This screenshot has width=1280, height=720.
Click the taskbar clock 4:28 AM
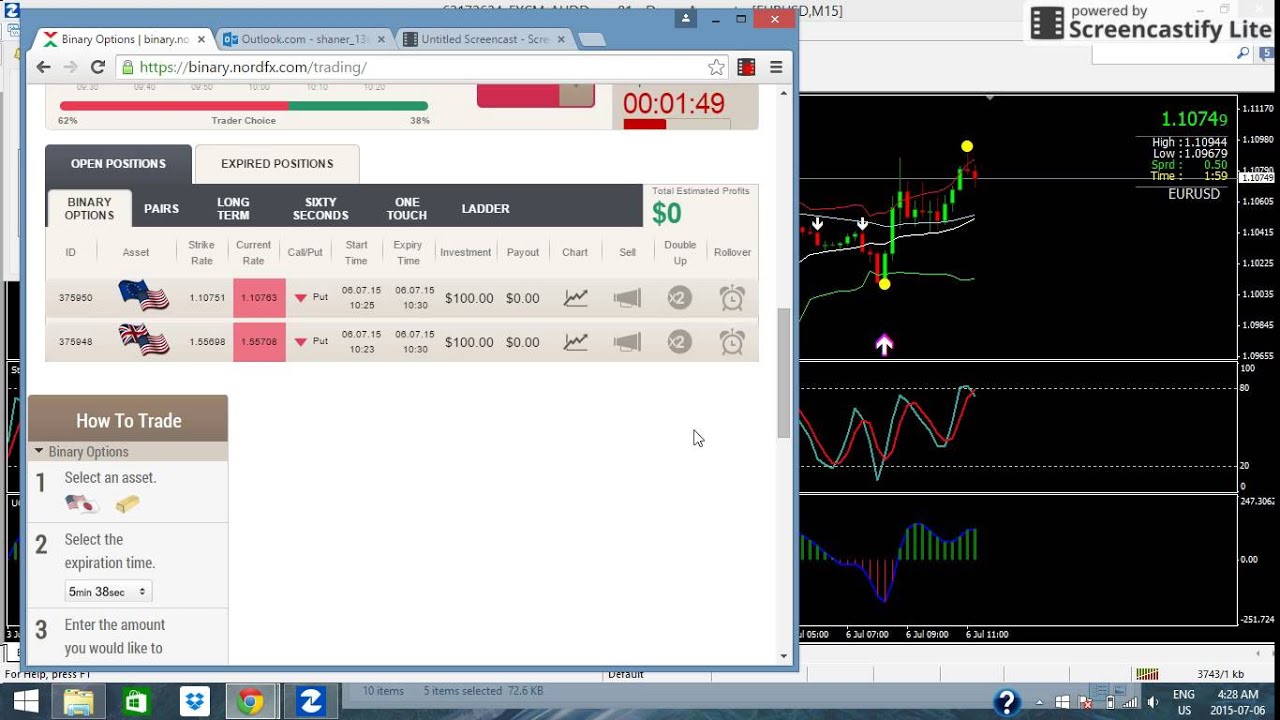pos(1238,694)
